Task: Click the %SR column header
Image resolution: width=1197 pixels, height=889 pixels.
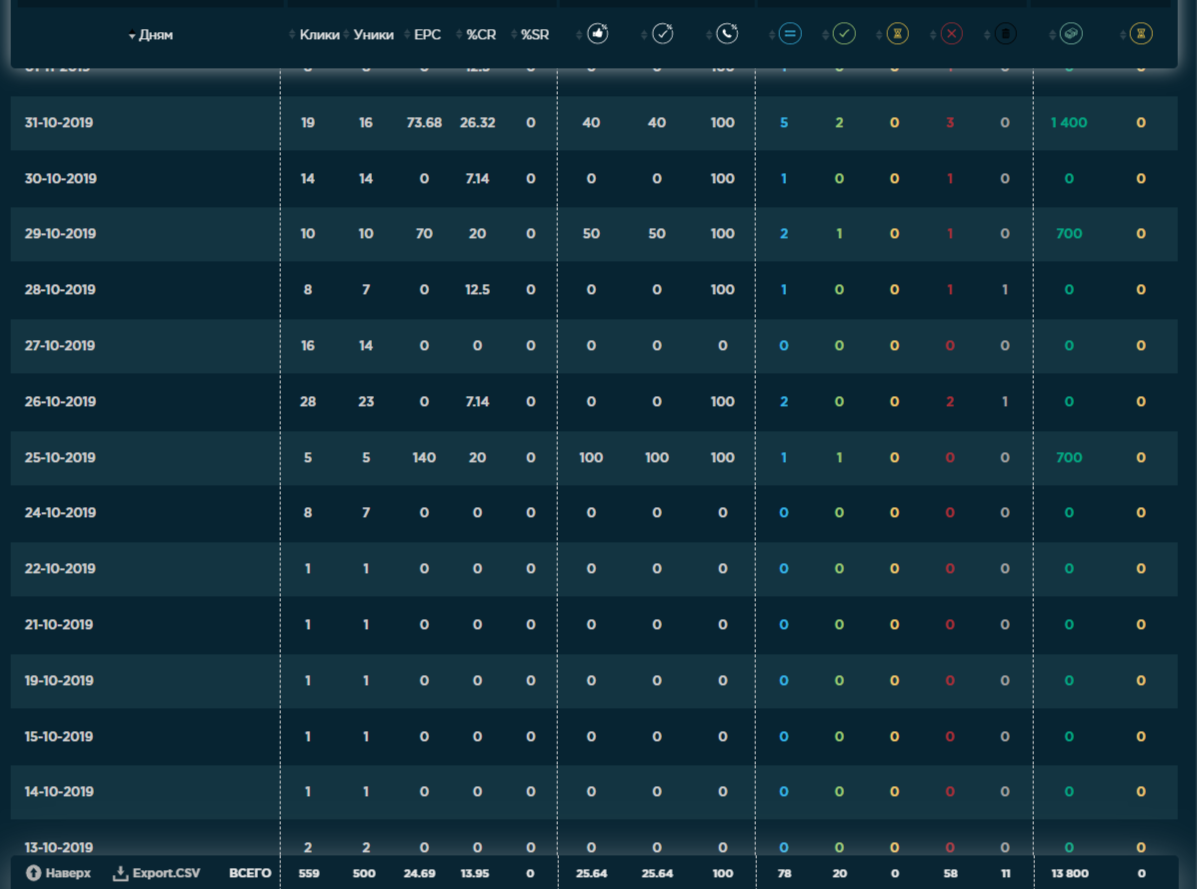Action: tap(534, 35)
